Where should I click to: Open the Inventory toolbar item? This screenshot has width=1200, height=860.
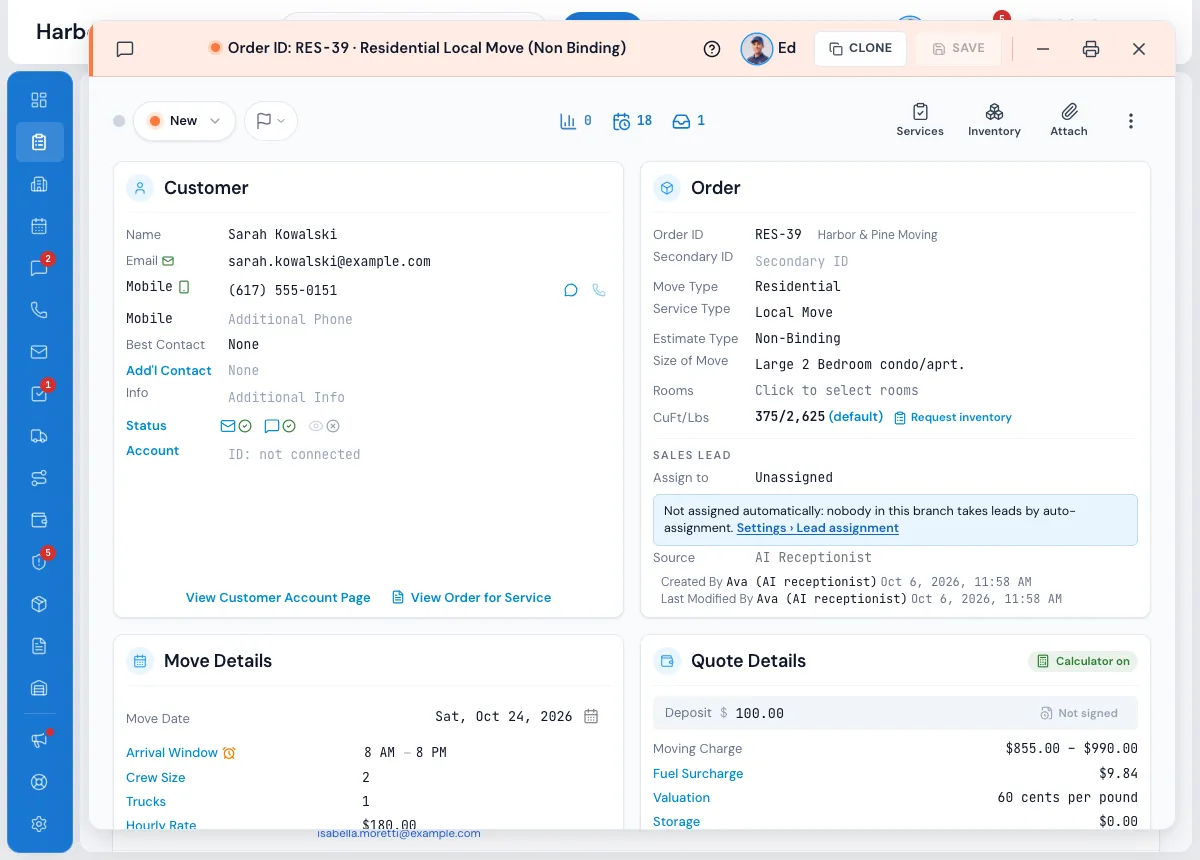[x=994, y=120]
